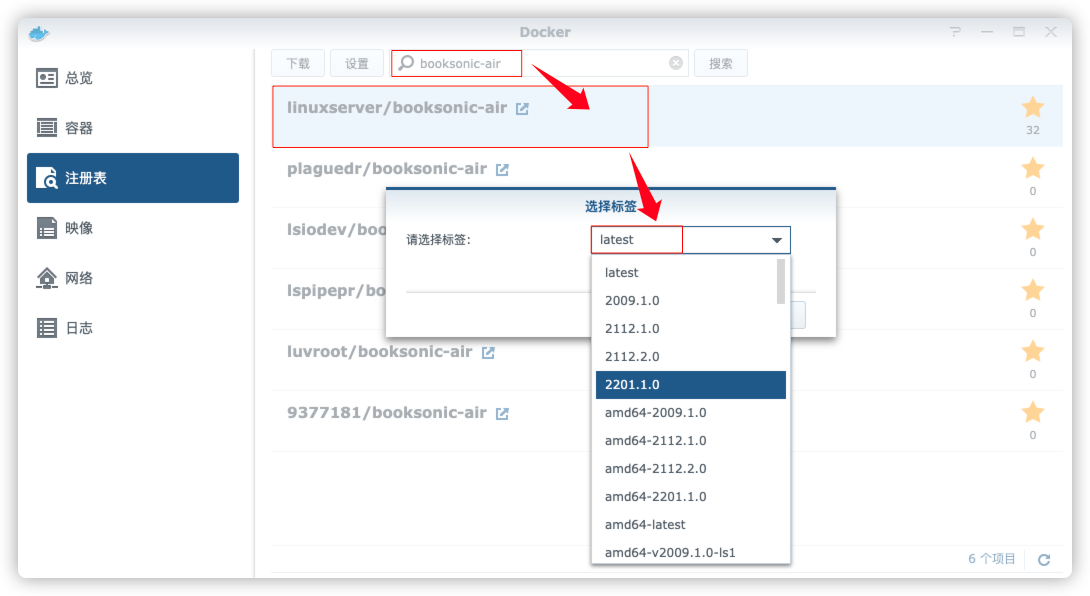
Task: Choose the latest tag from dropdown list
Action: (690, 273)
